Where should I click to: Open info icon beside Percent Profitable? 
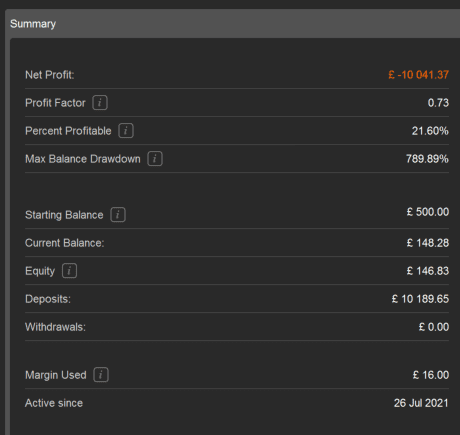(126, 131)
